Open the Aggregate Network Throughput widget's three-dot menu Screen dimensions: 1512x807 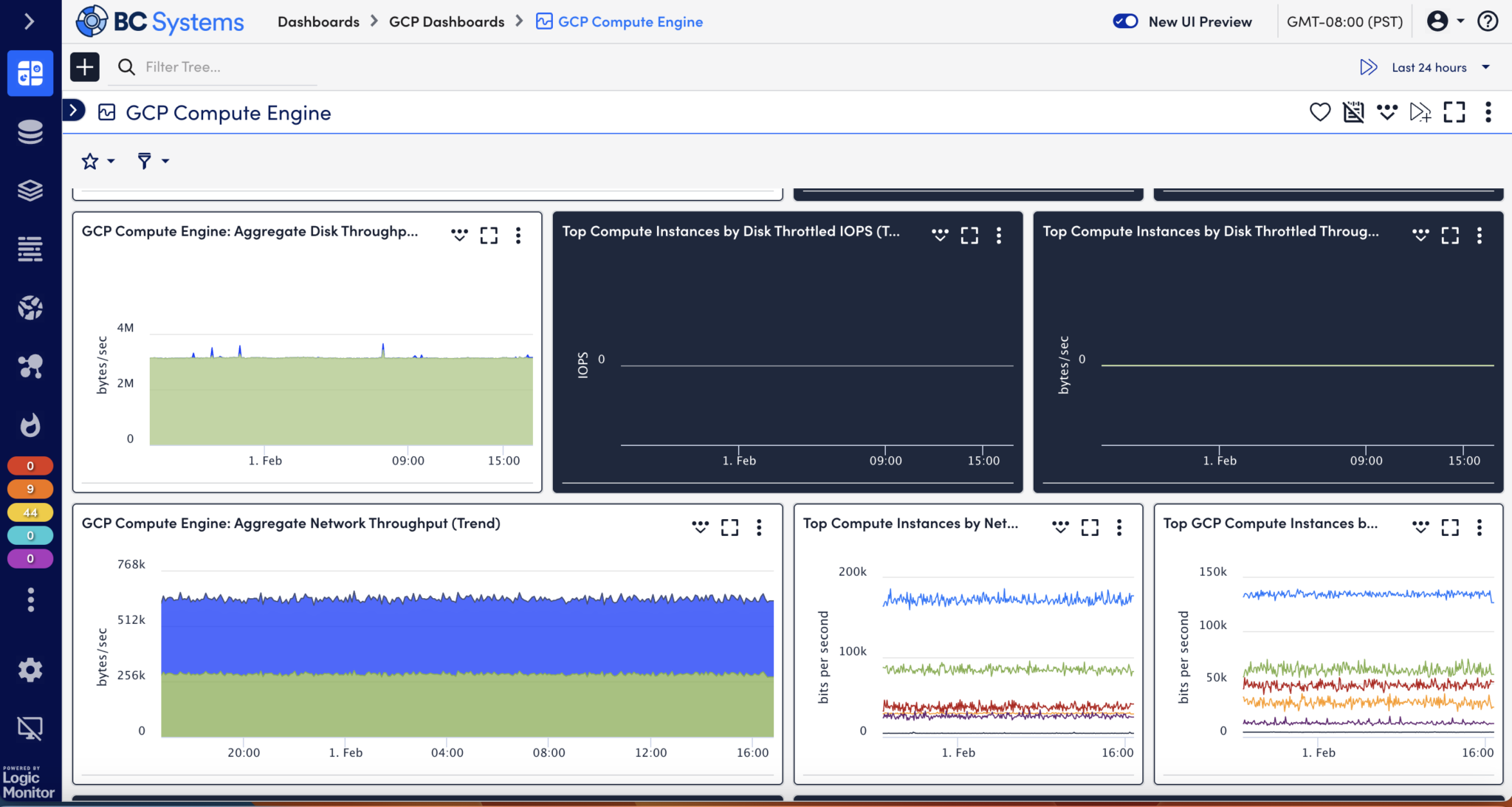click(x=760, y=527)
